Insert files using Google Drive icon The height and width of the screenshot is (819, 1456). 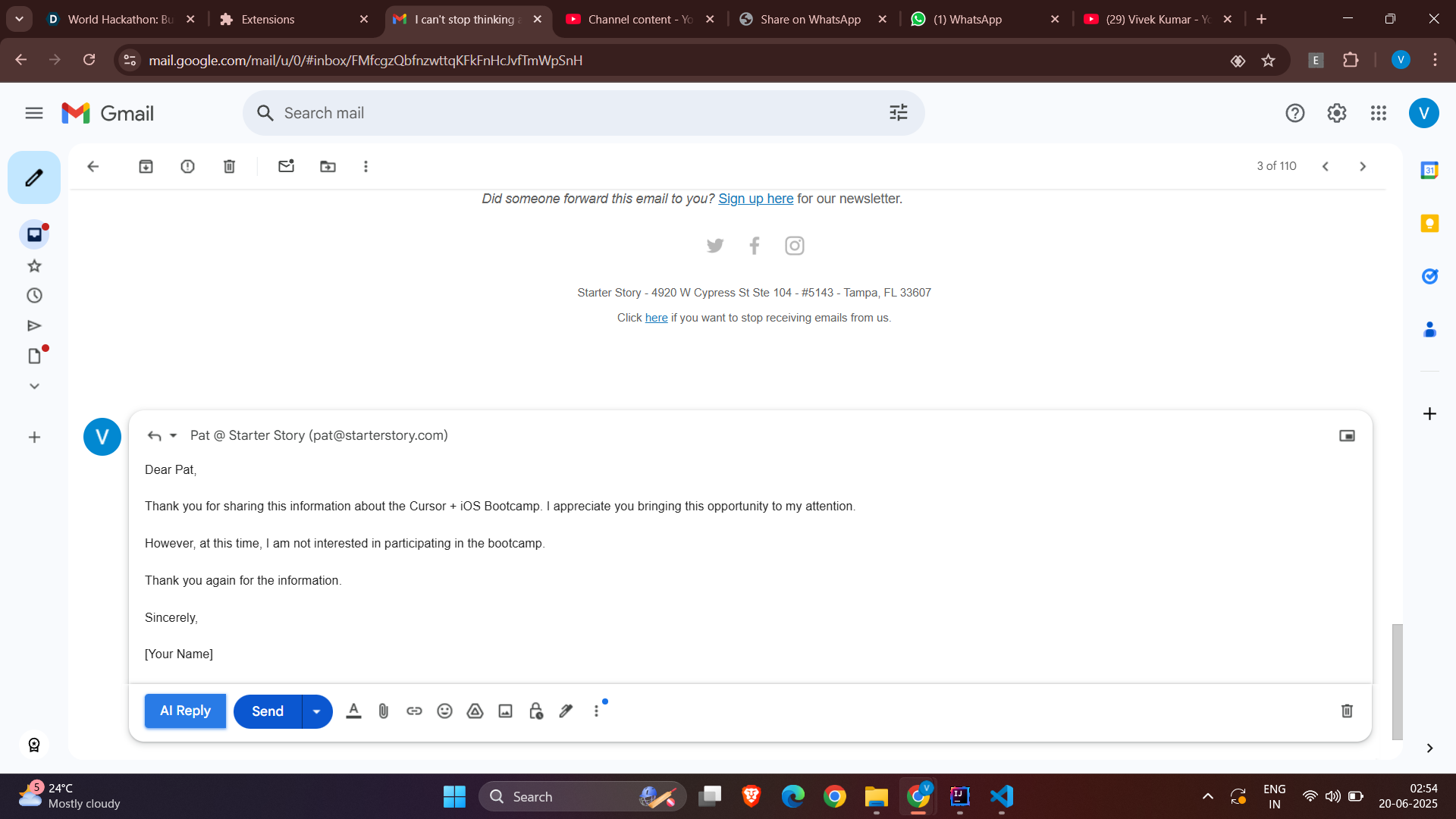(475, 711)
